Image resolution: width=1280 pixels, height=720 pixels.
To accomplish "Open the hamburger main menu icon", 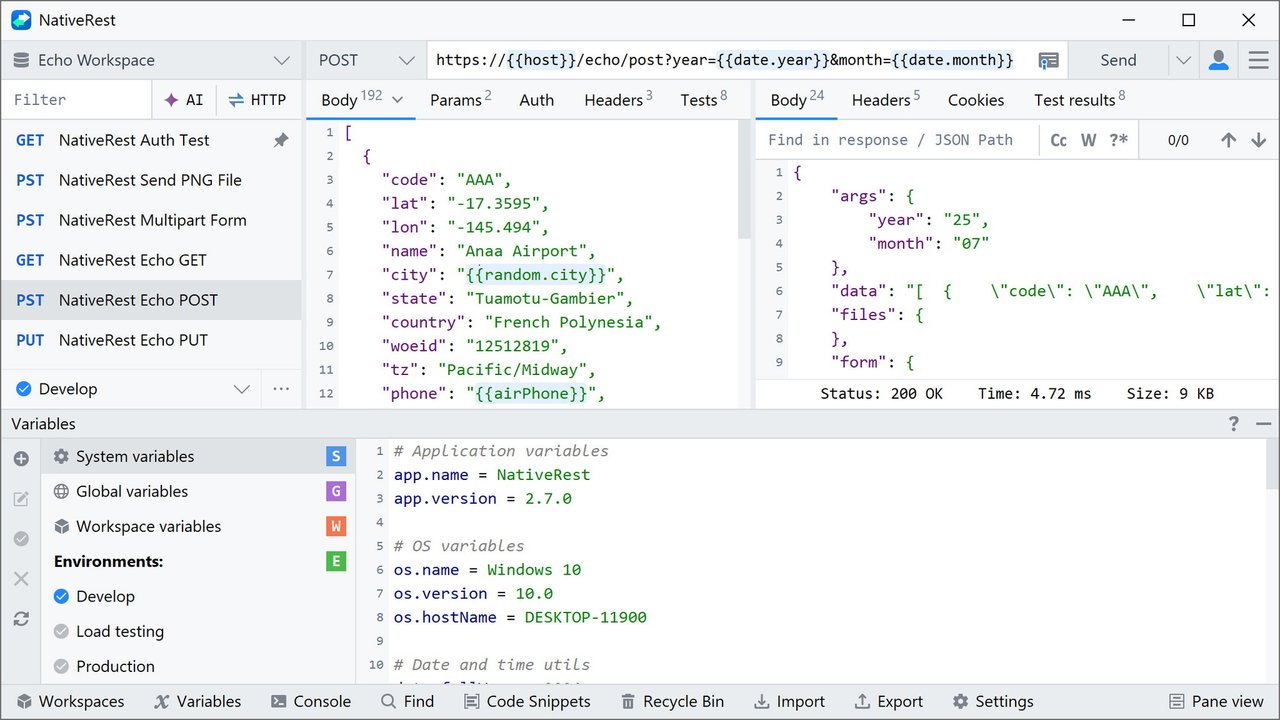I will (1258, 60).
